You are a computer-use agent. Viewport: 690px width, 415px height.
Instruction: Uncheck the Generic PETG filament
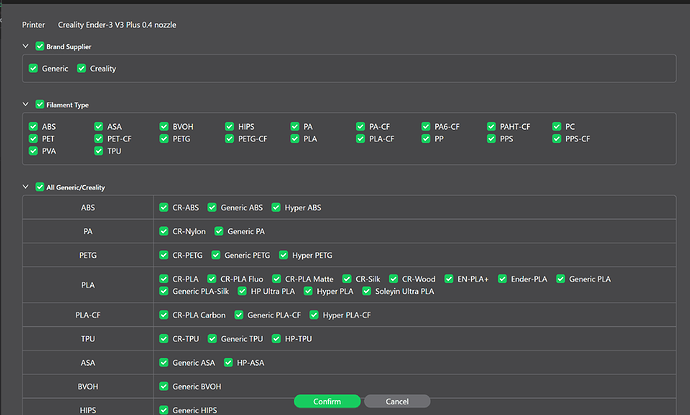(x=216, y=255)
